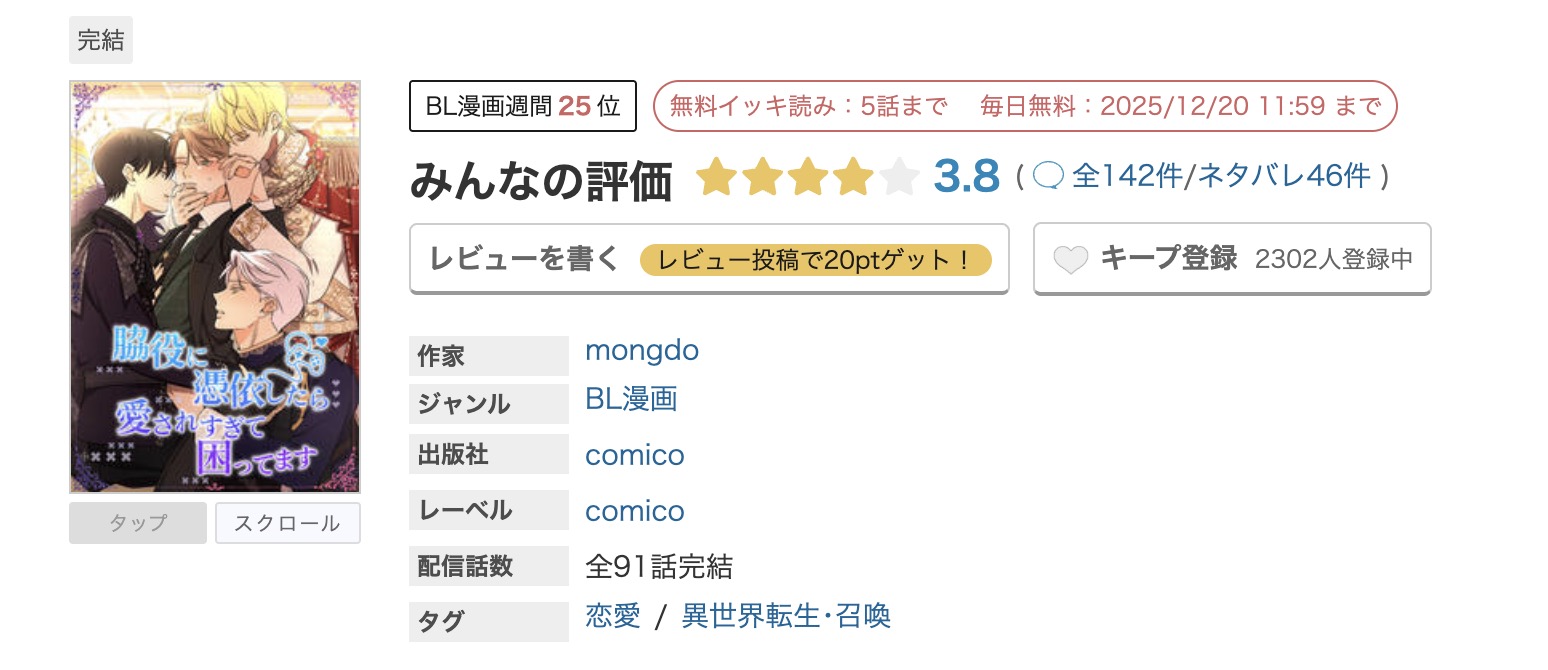
Task: Switch to タップ reading mode
Action: click(x=137, y=523)
